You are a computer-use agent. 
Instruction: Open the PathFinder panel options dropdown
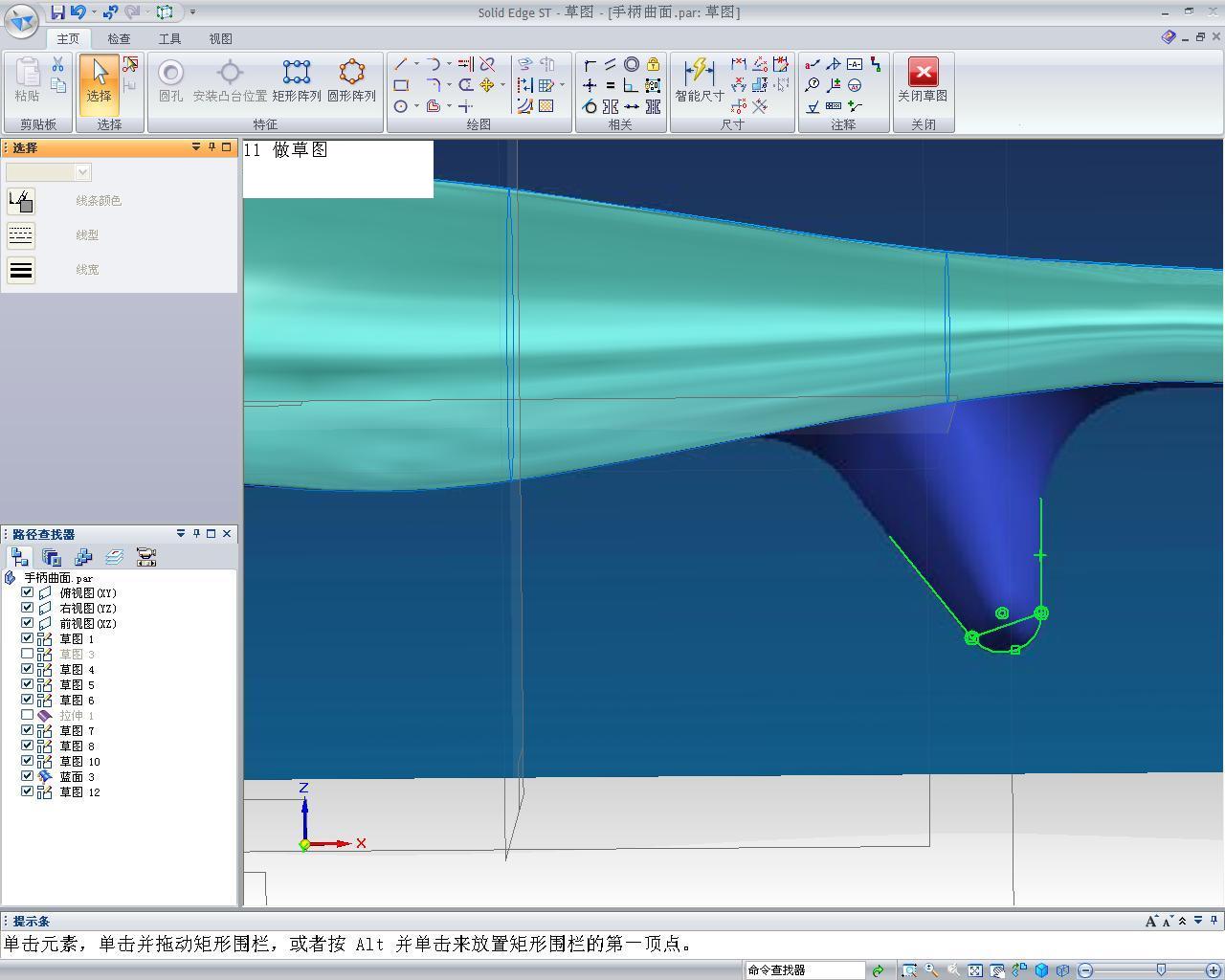pyautogui.click(x=181, y=534)
